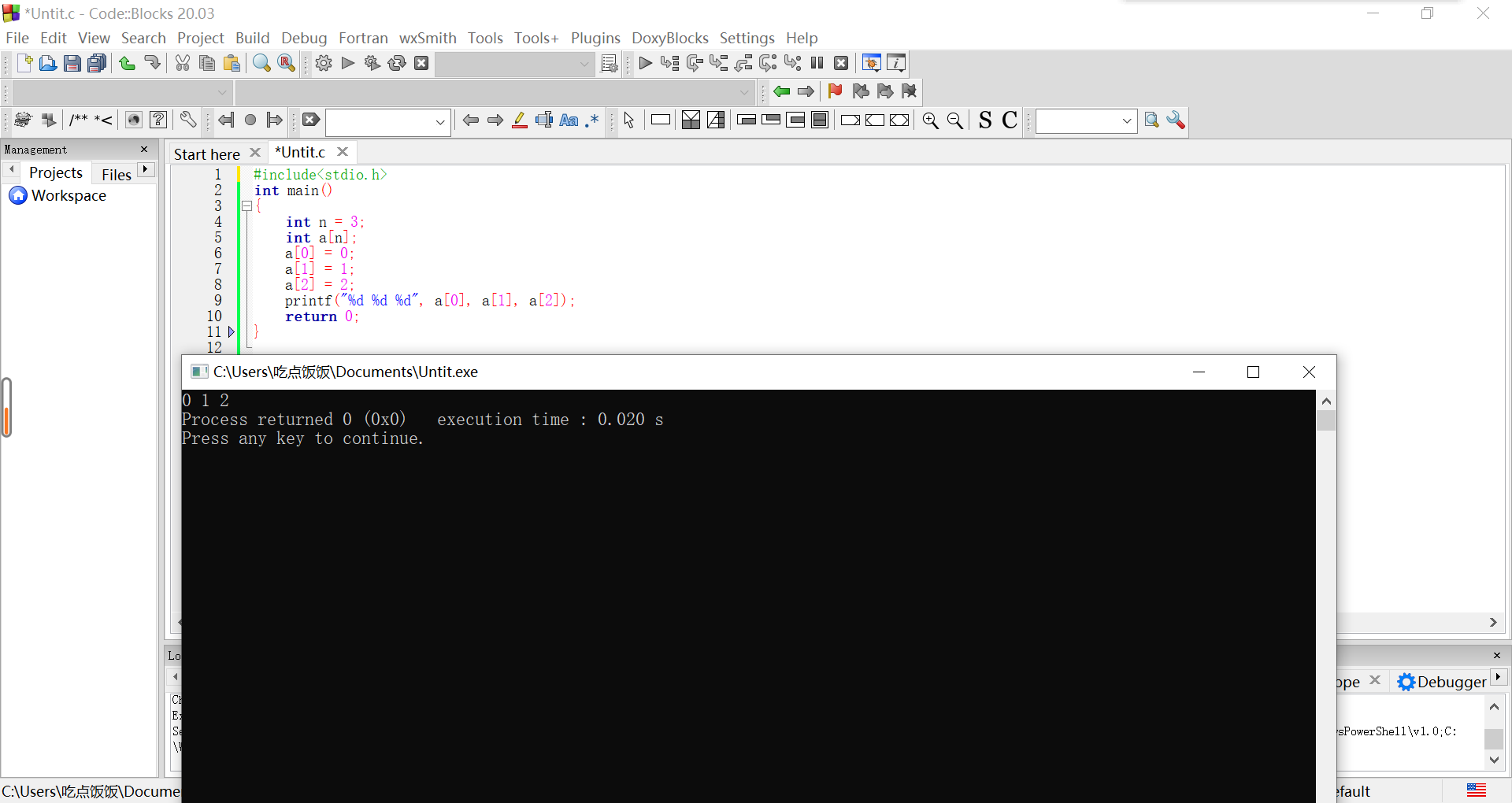Open the build target dropdown

pos(584,64)
